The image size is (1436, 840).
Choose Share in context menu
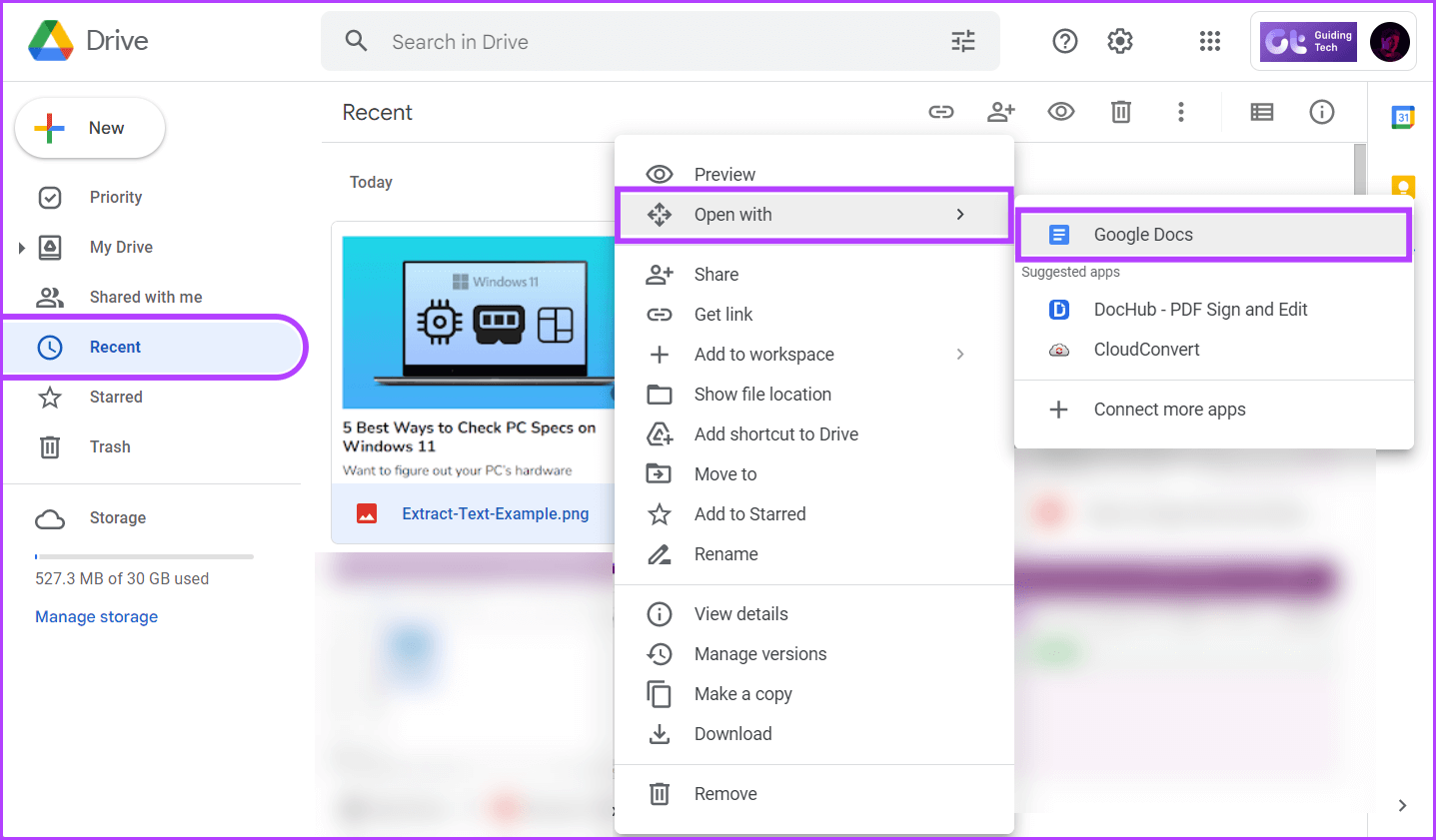tap(814, 274)
